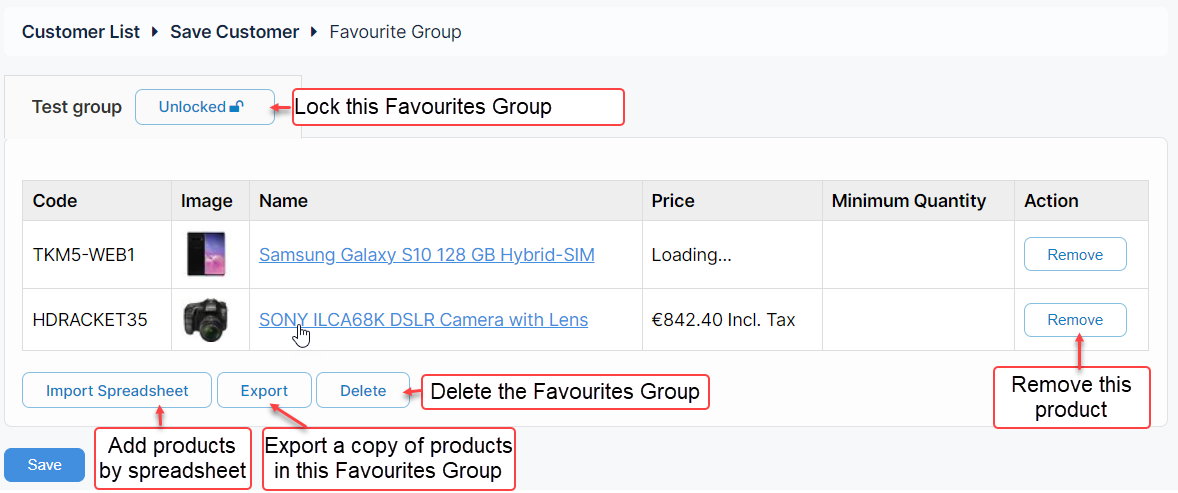This screenshot has width=1178, height=493.
Task: Delete the Favourites Group
Action: 363,391
